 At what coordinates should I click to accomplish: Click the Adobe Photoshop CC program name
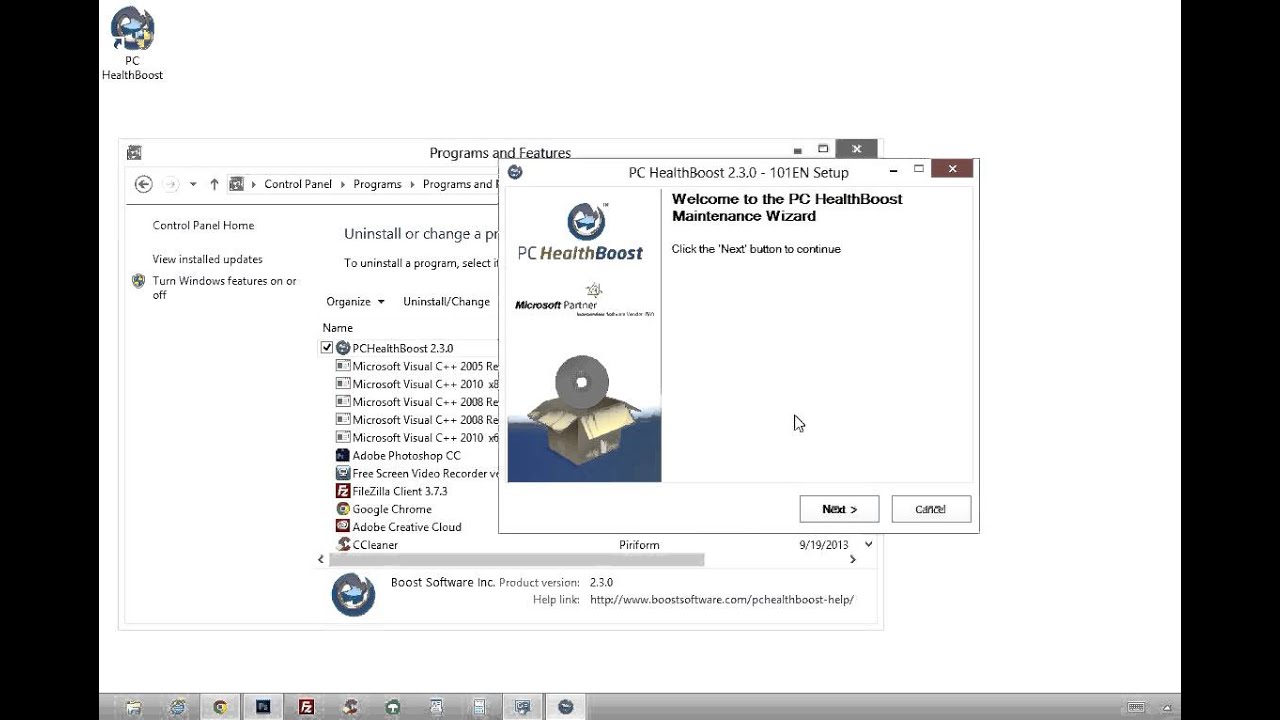[x=406, y=455]
